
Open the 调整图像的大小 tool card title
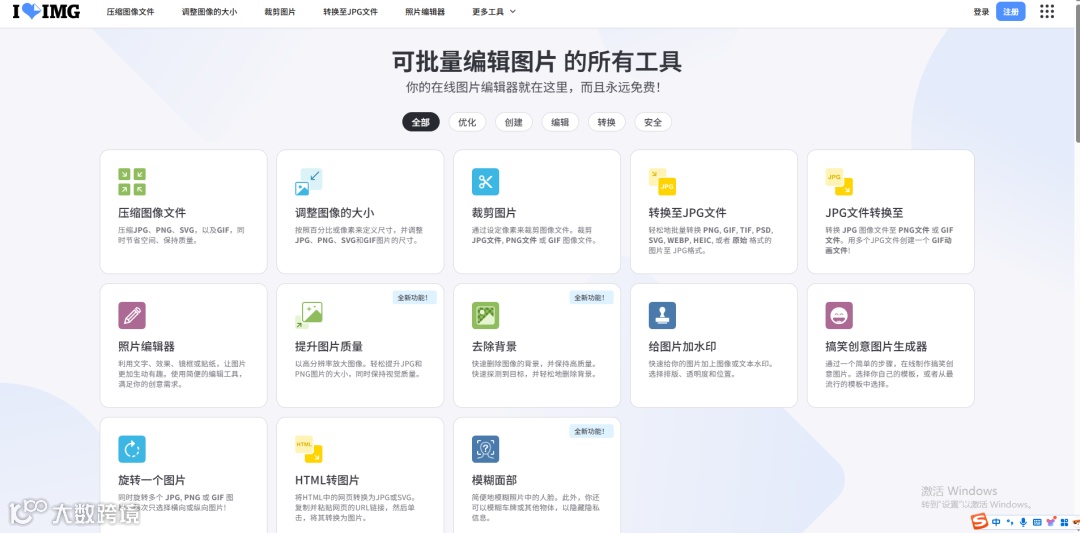(335, 213)
